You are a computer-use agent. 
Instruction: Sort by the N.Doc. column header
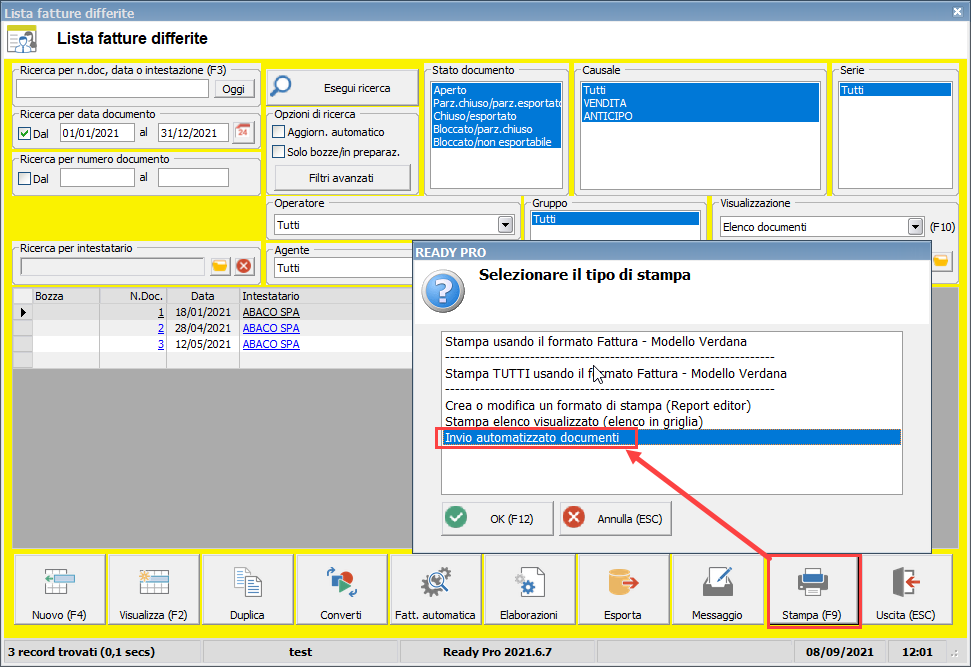coord(133,296)
